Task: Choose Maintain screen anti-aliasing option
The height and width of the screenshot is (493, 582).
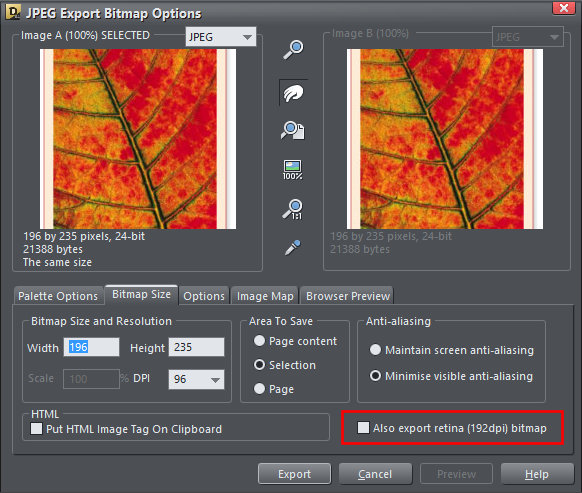Action: click(375, 349)
